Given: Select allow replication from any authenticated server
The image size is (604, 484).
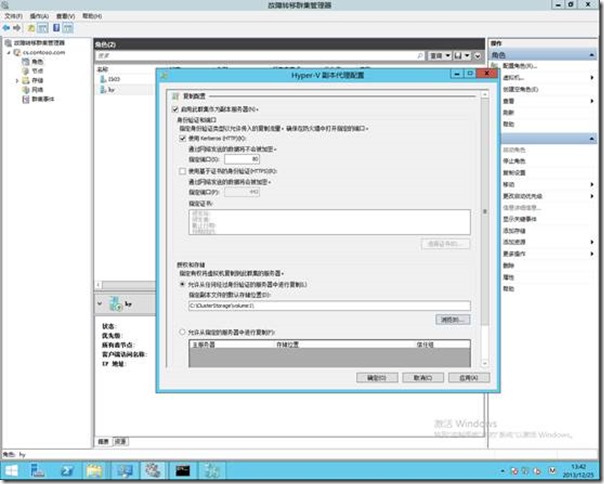Looking at the screenshot, I should tap(182, 284).
